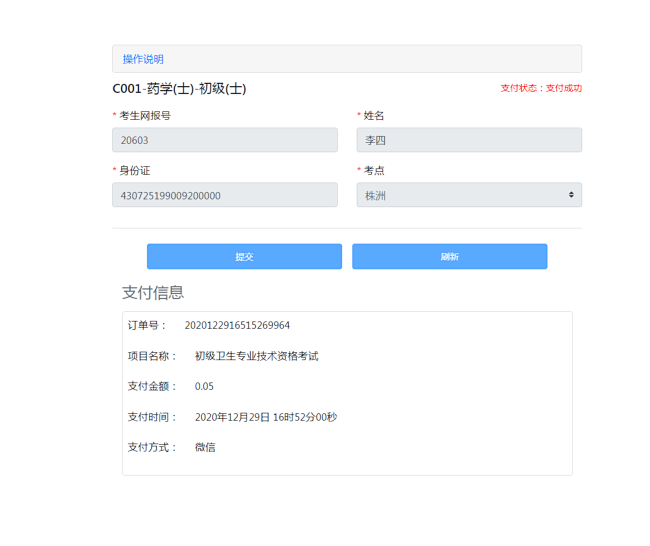Click the 姓名 field containing 李四
The width and height of the screenshot is (650, 546).
468,140
